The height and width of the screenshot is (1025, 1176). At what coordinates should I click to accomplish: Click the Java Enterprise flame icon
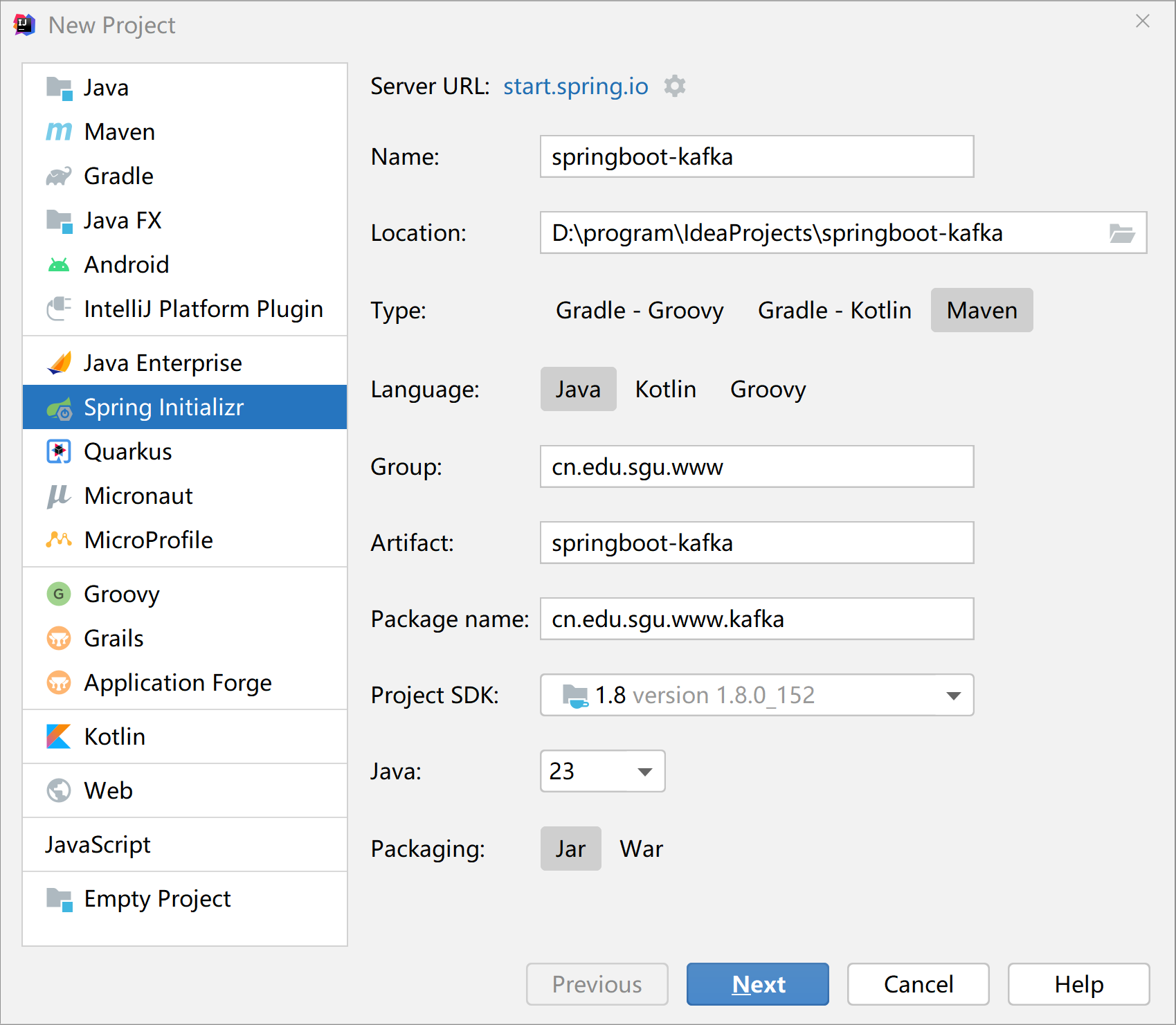coord(59,363)
